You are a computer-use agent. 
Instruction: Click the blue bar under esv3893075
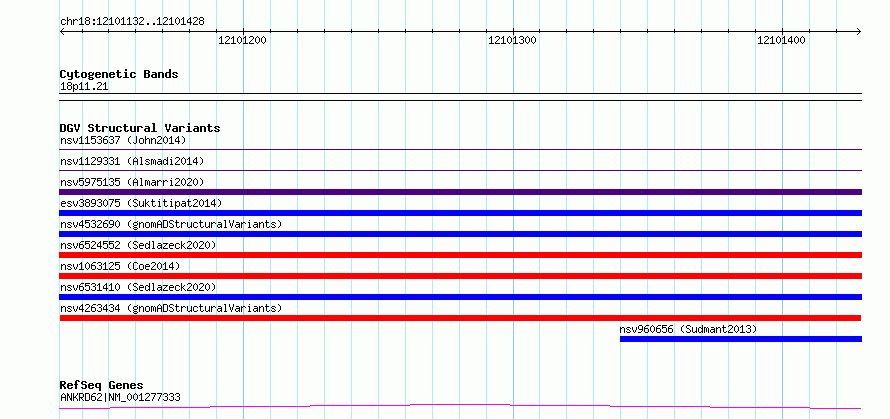click(x=461, y=213)
